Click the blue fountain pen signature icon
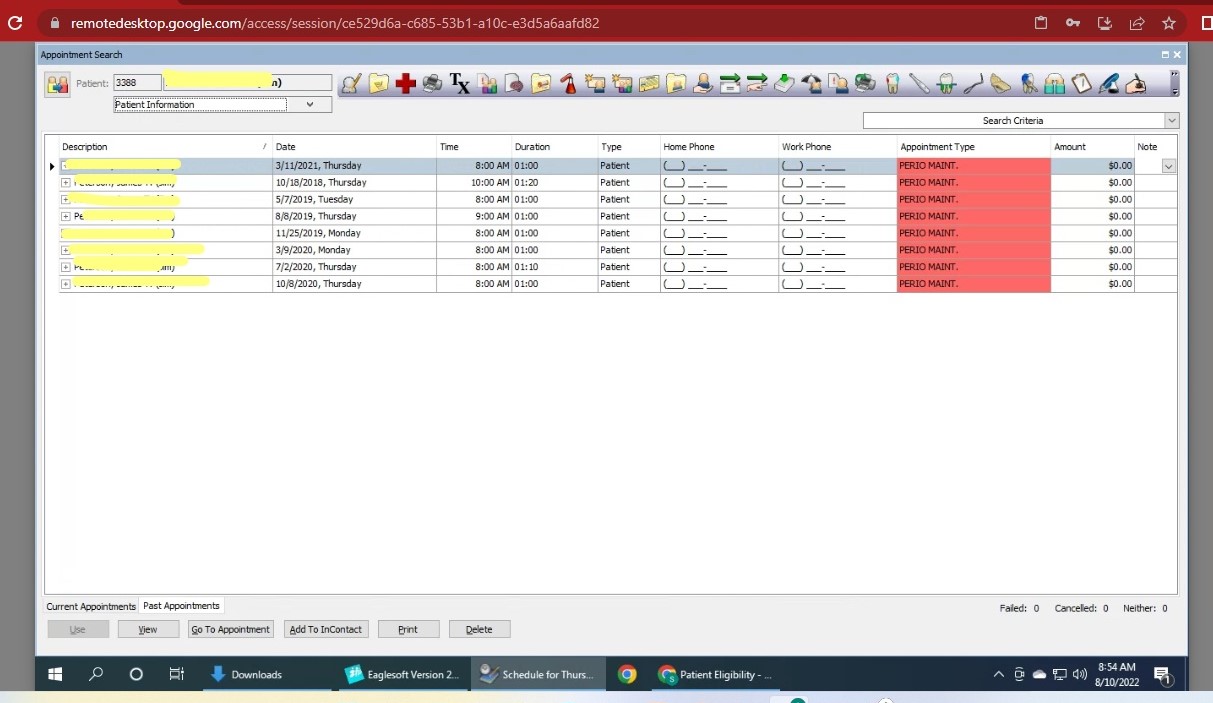 coord(1108,84)
